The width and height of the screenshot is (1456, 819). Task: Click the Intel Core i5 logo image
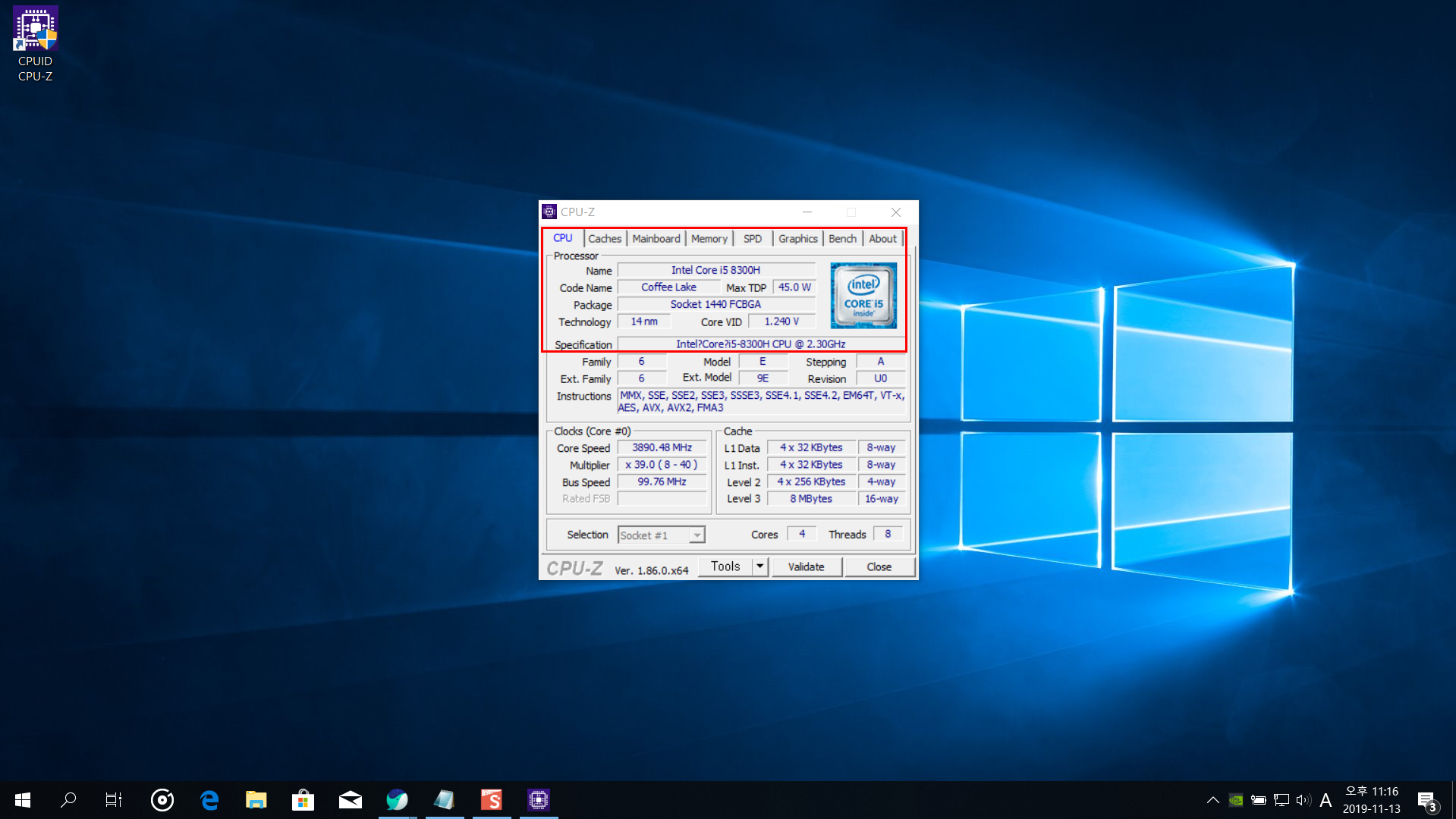click(863, 296)
